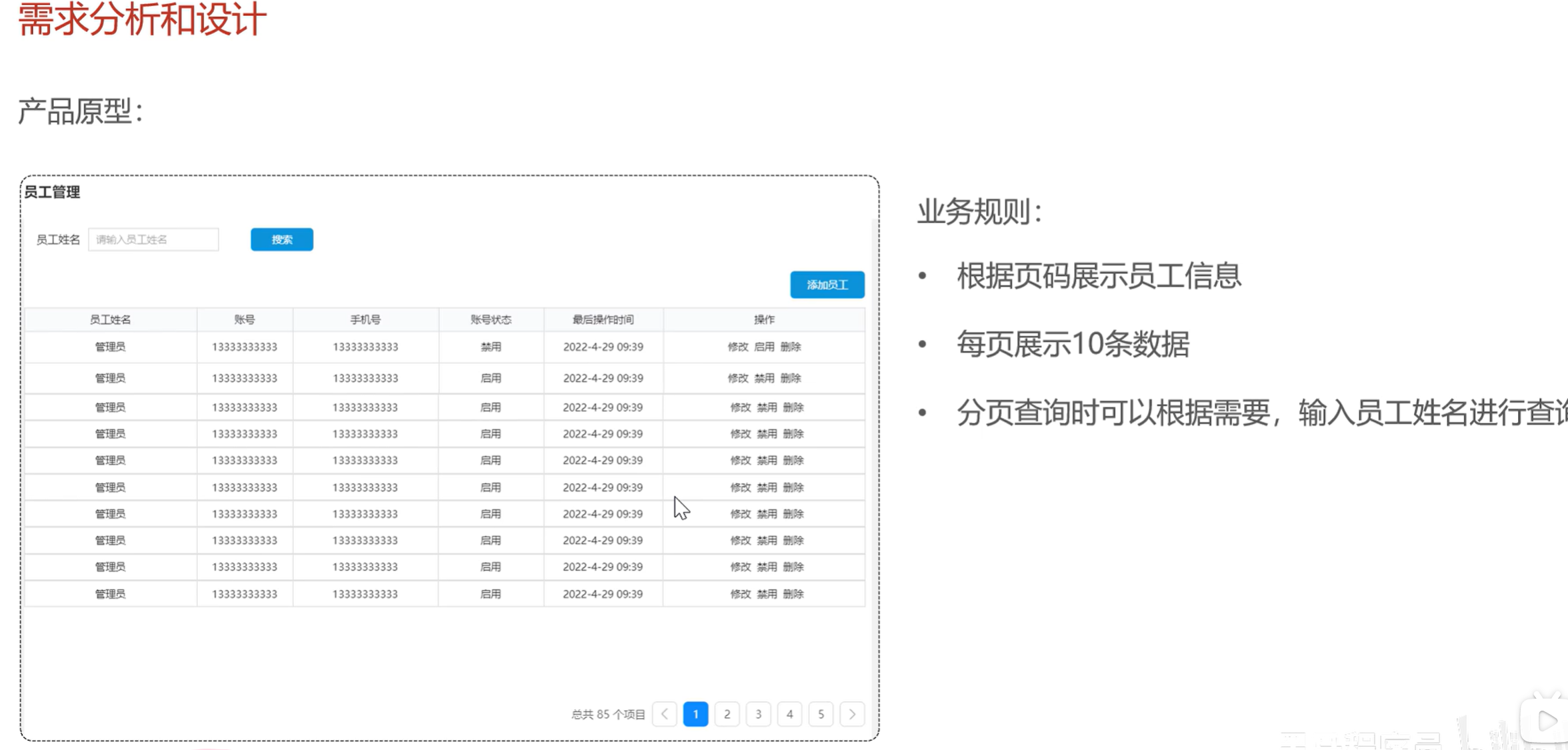Viewport: 1568px width, 750px height.
Task: Click 删除 link in the last row
Action: pos(793,593)
